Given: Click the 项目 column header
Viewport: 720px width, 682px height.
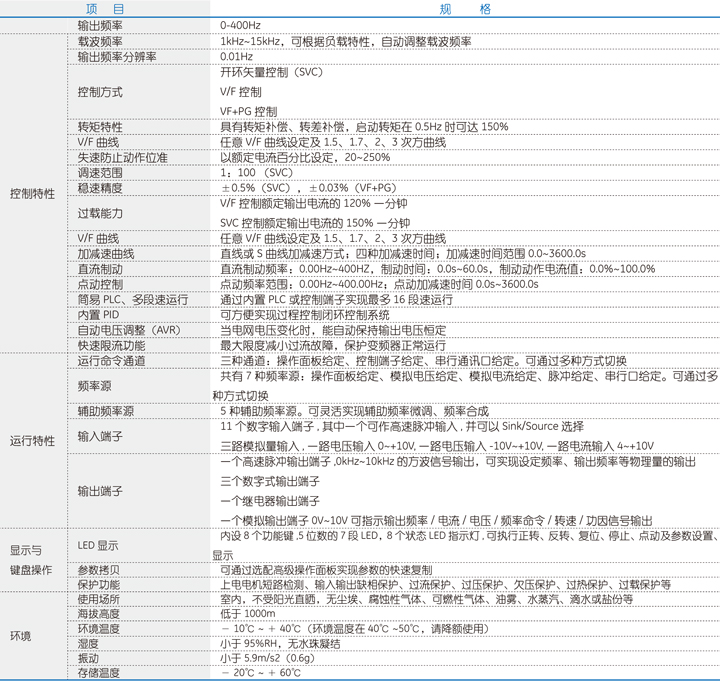Looking at the screenshot, I should pyautogui.click(x=106, y=8).
